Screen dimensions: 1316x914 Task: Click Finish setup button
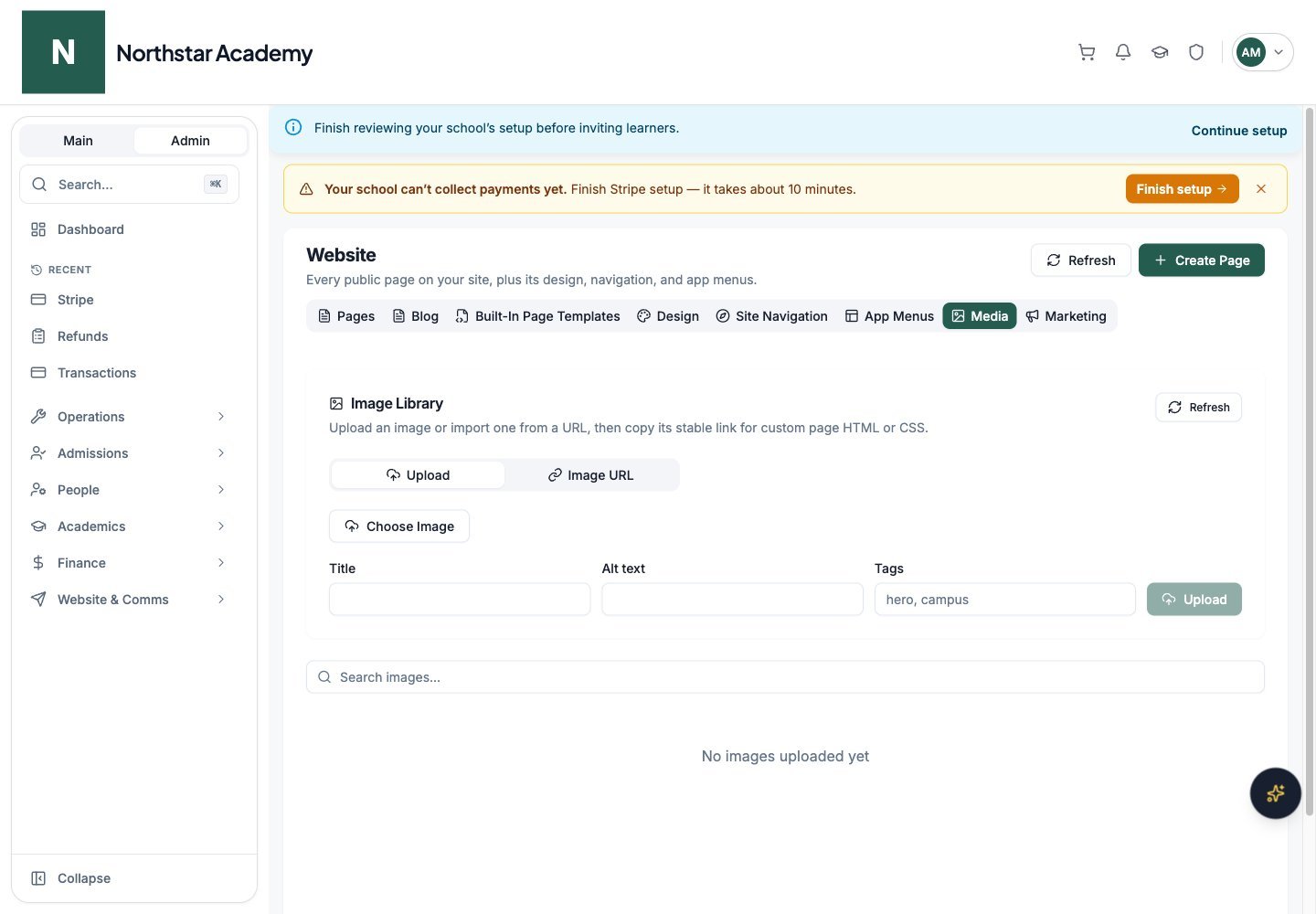(1182, 189)
